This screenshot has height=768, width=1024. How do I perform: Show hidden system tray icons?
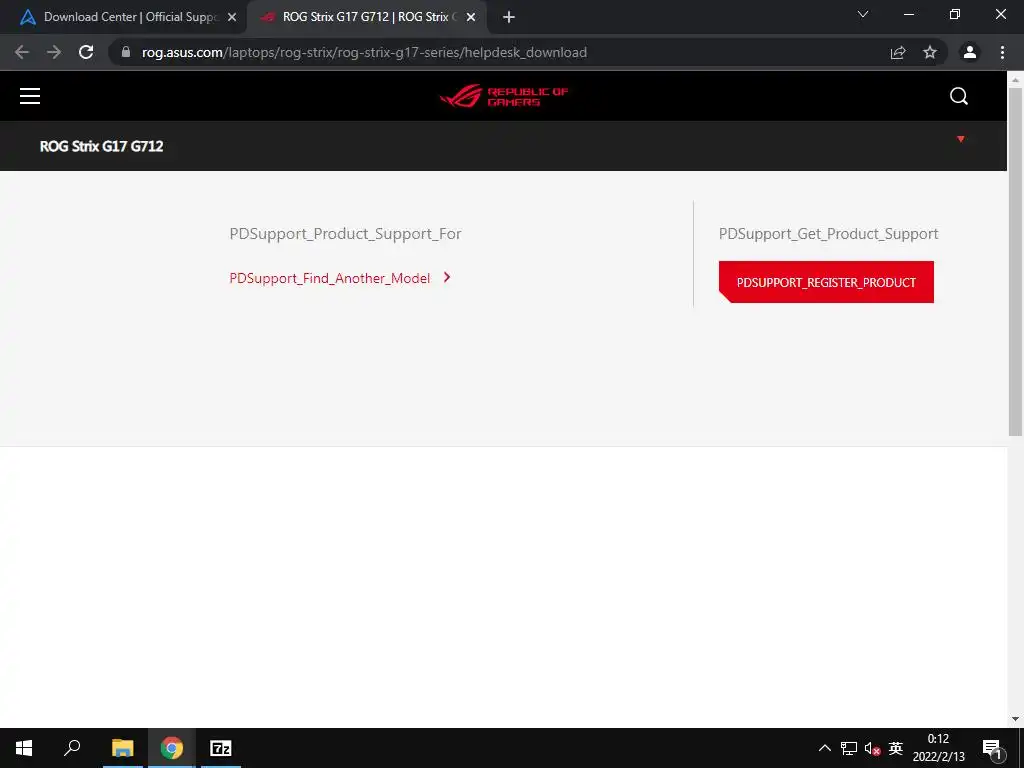pyautogui.click(x=825, y=748)
